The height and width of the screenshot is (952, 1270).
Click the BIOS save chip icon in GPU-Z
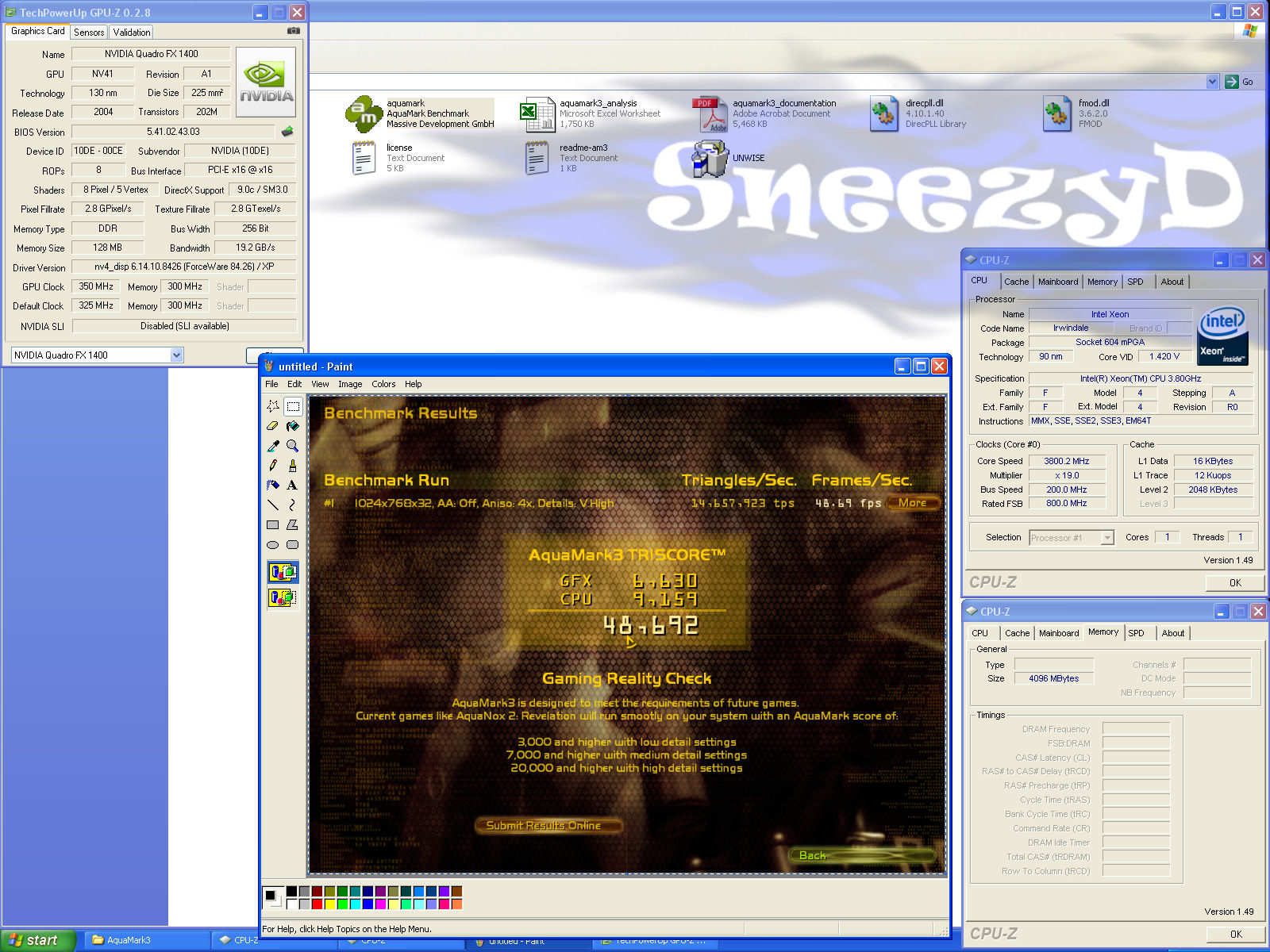point(287,132)
